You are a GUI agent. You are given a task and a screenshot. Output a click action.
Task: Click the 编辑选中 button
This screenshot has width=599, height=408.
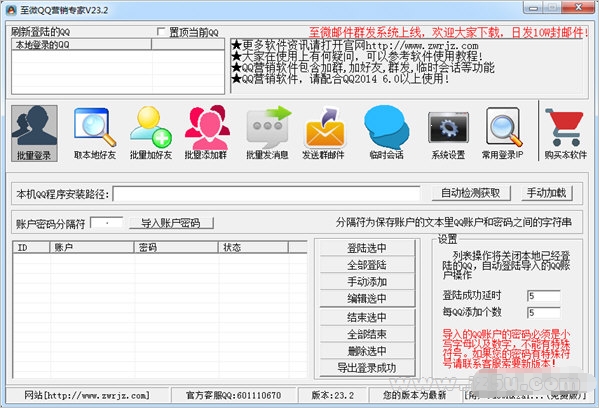[x=367, y=298]
